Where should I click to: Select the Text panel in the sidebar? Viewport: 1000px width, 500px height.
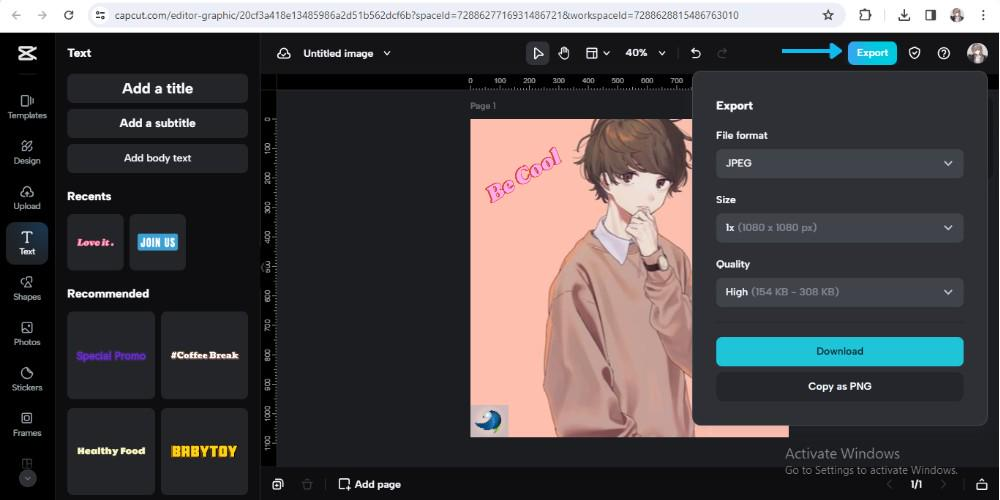(27, 243)
